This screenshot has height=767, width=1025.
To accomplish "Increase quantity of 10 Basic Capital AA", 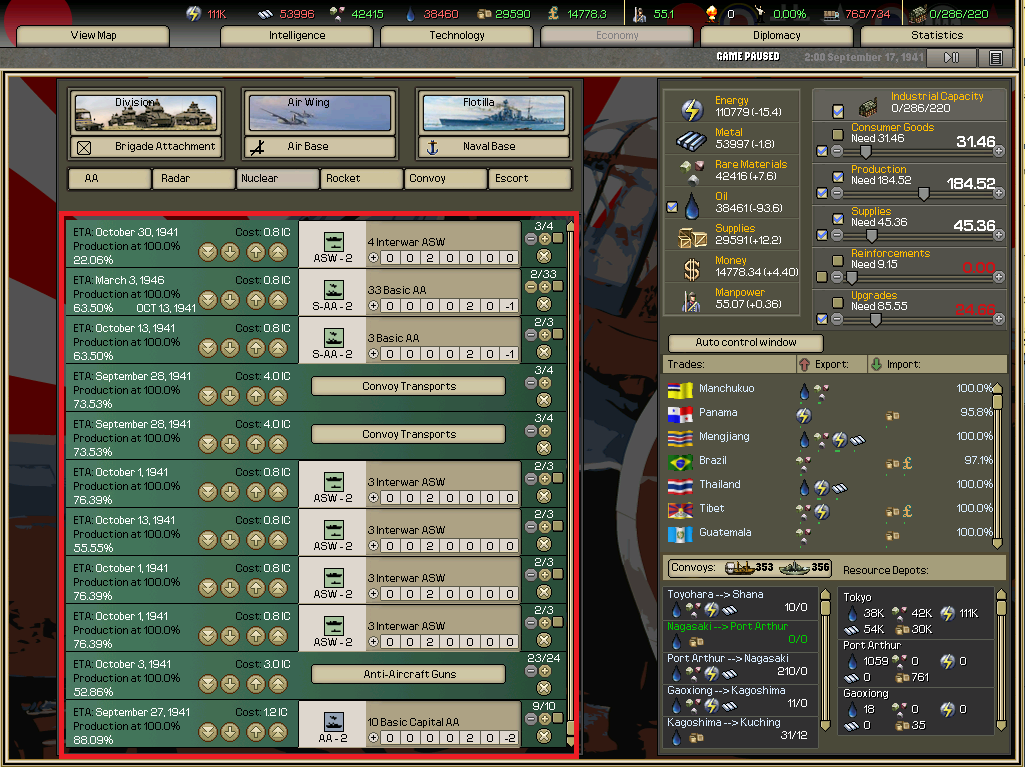I will (545, 719).
